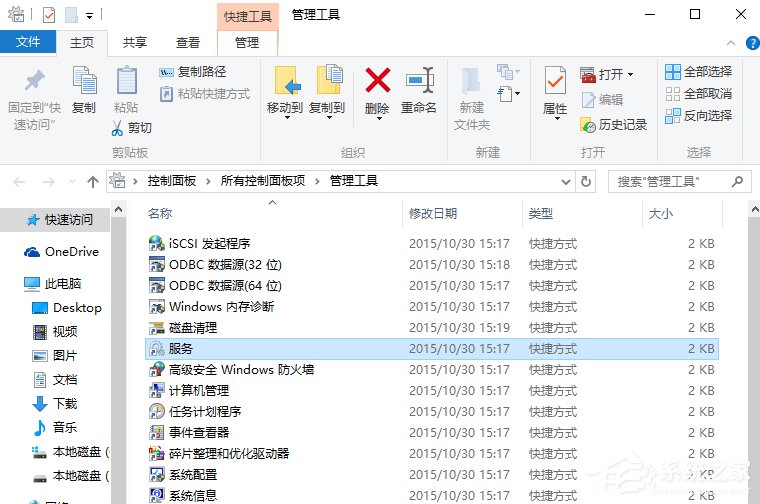Open History (历史记录)
The image size is (760, 504).
(614, 125)
